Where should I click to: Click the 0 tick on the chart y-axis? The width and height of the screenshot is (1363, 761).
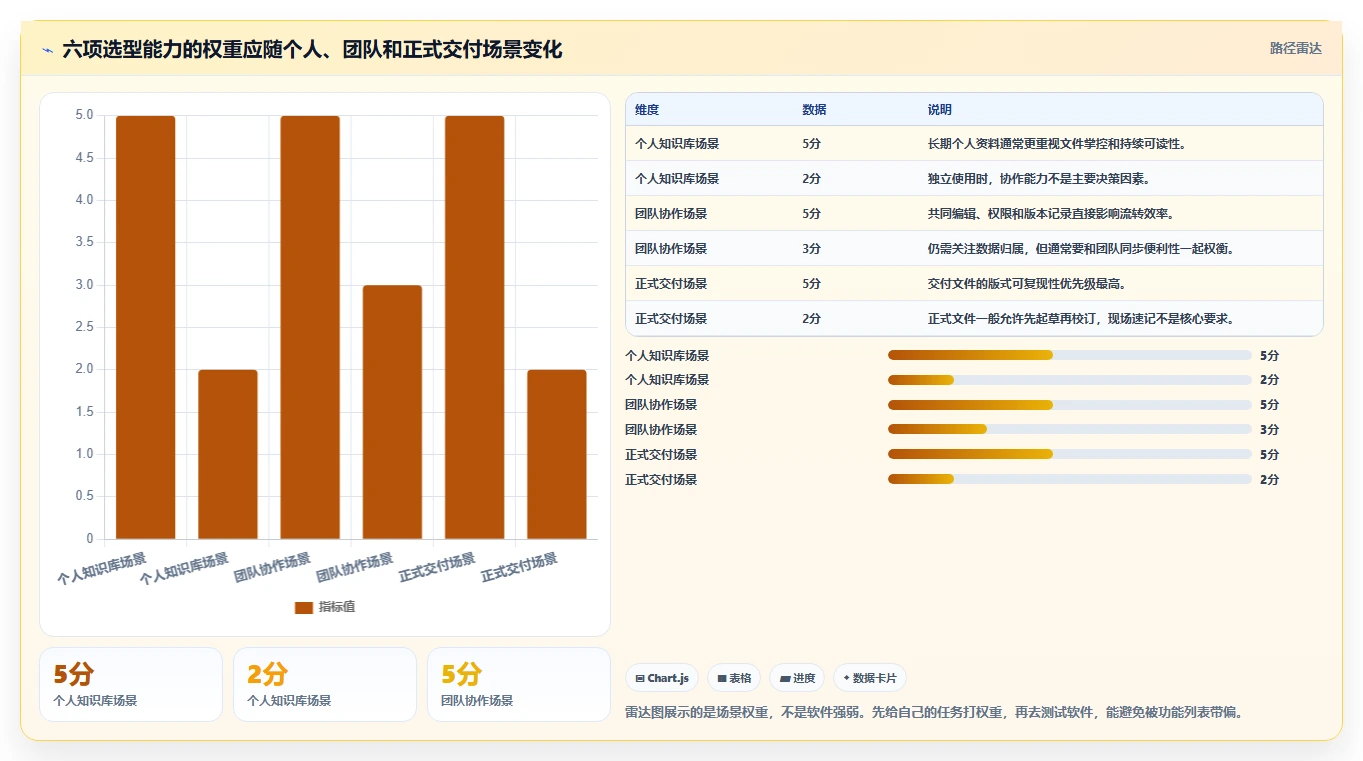point(90,539)
